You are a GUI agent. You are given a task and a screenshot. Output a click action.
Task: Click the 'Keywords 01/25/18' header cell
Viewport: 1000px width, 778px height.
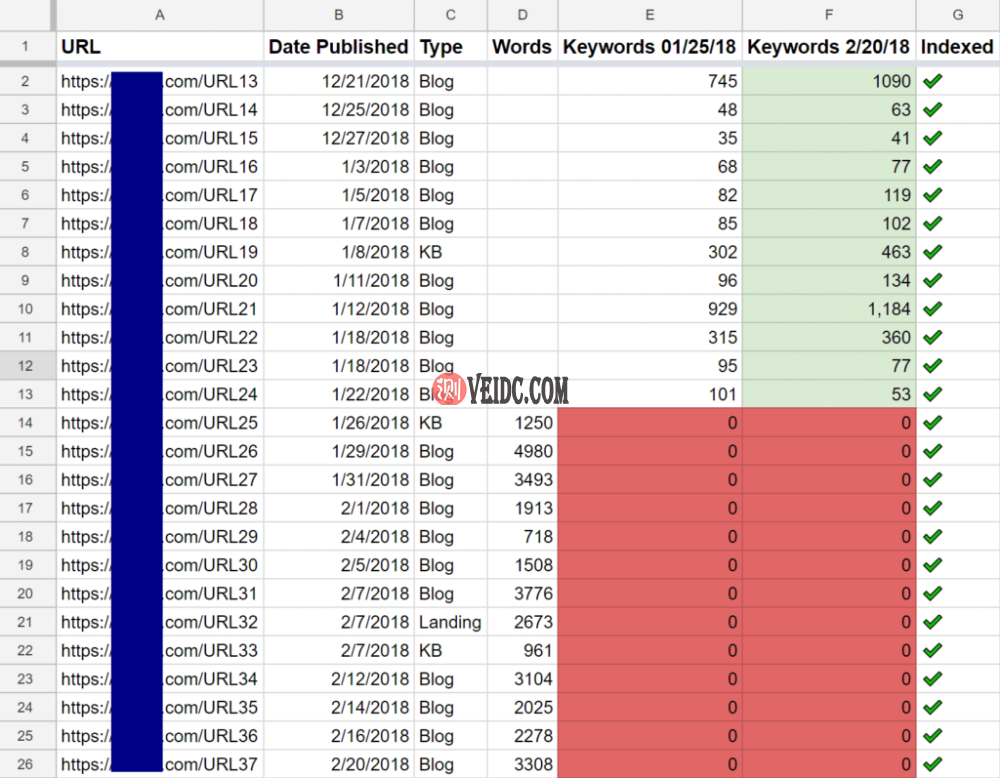[x=650, y=47]
